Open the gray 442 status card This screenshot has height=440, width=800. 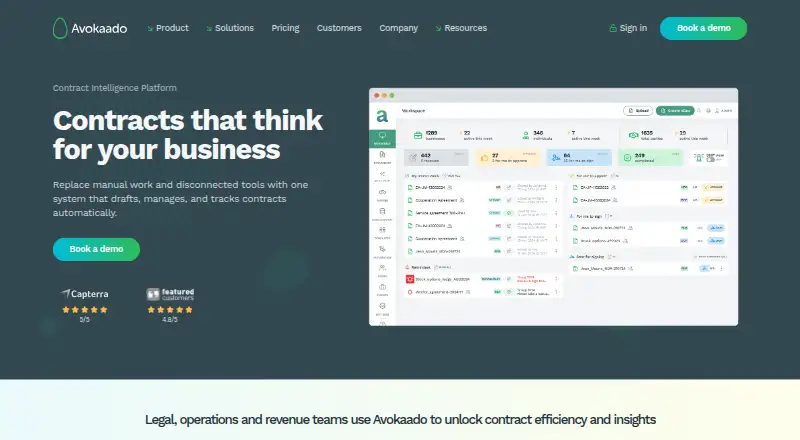coord(436,157)
